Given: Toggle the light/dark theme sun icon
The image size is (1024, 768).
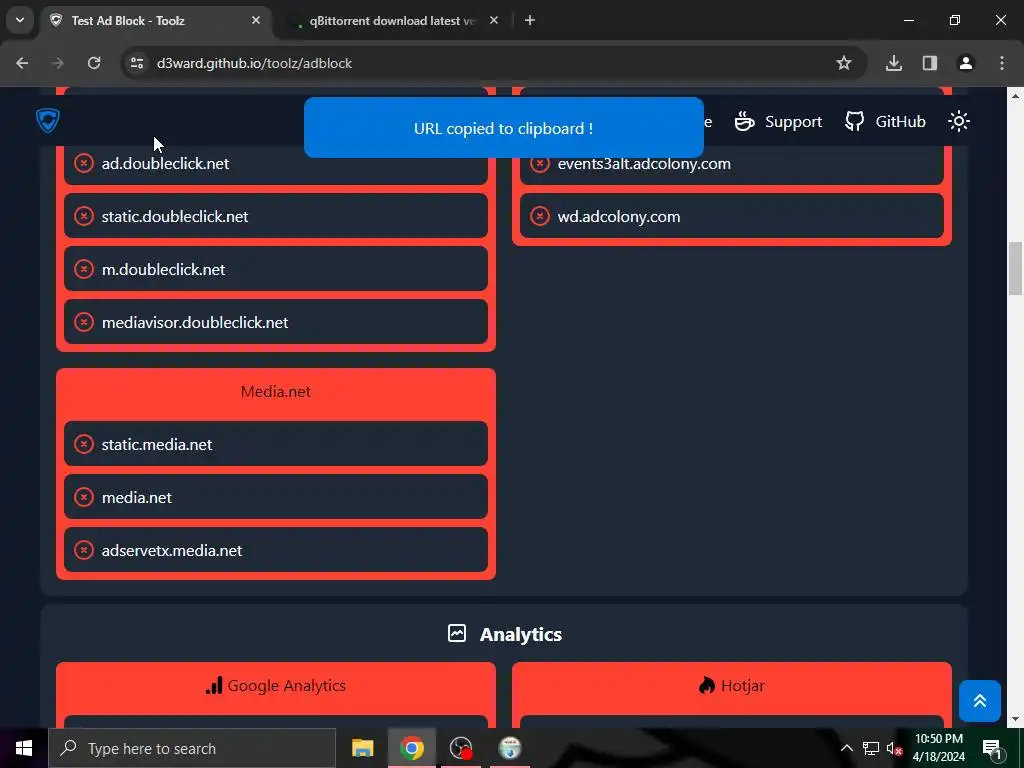Looking at the screenshot, I should pyautogui.click(x=959, y=121).
